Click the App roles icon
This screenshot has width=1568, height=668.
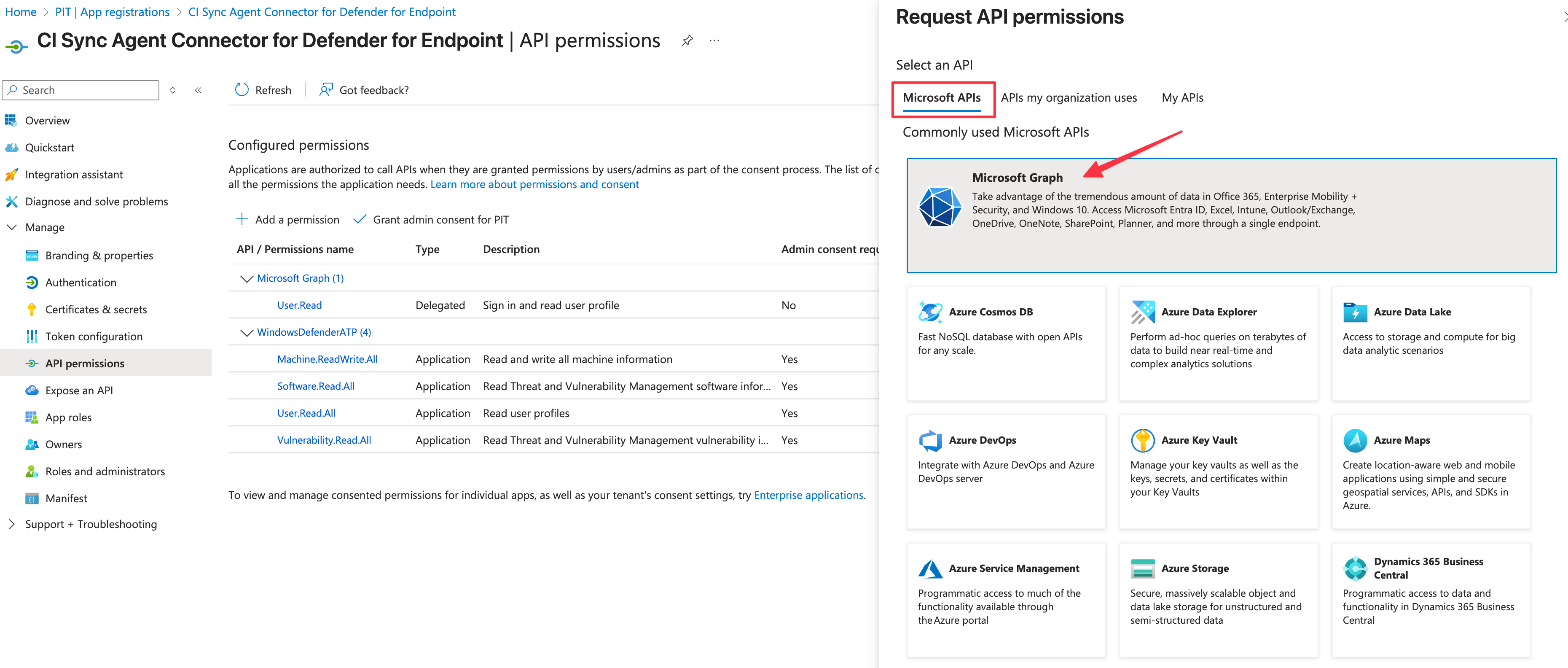(x=32, y=418)
